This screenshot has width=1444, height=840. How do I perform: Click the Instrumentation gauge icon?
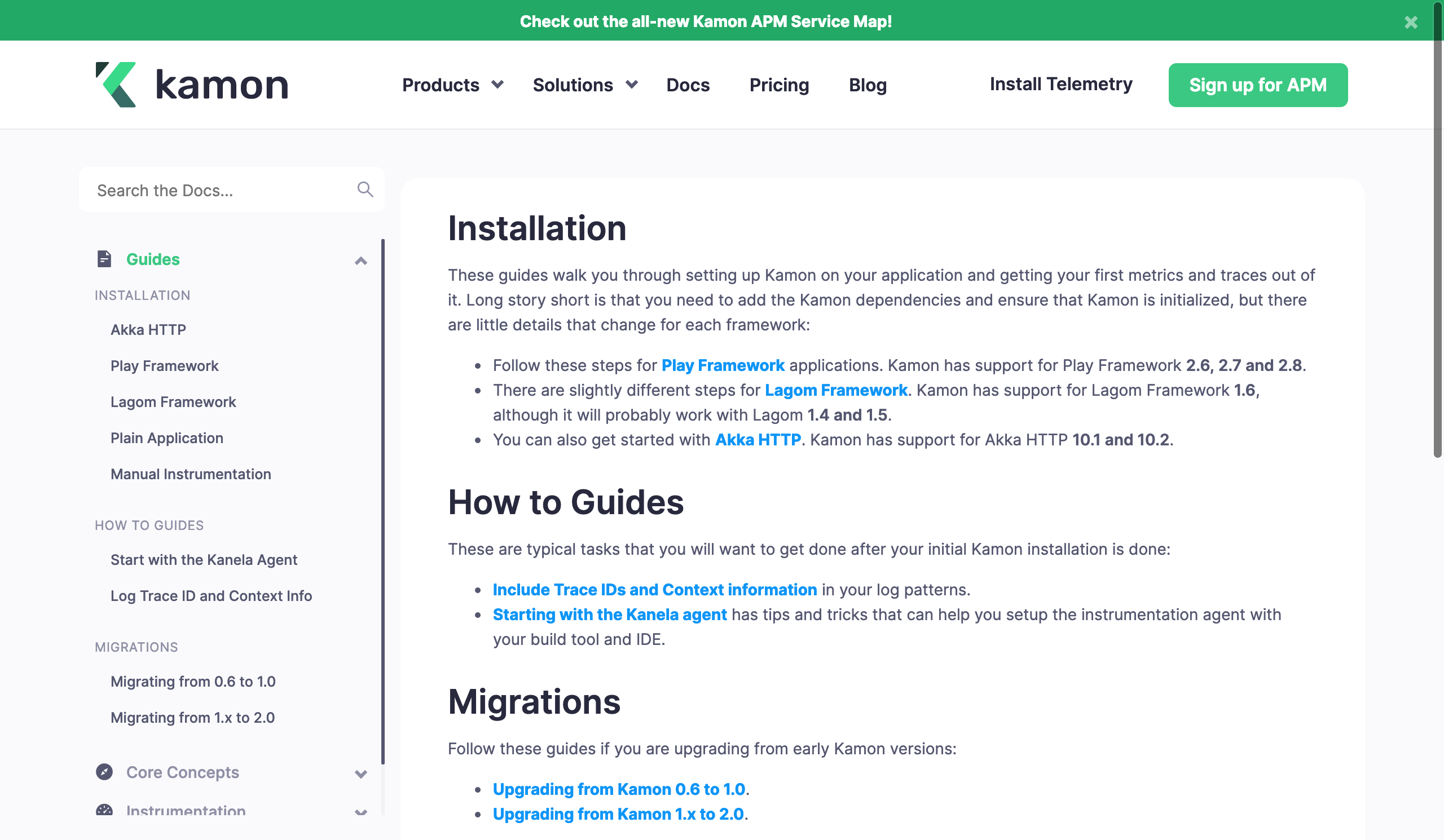click(104, 810)
